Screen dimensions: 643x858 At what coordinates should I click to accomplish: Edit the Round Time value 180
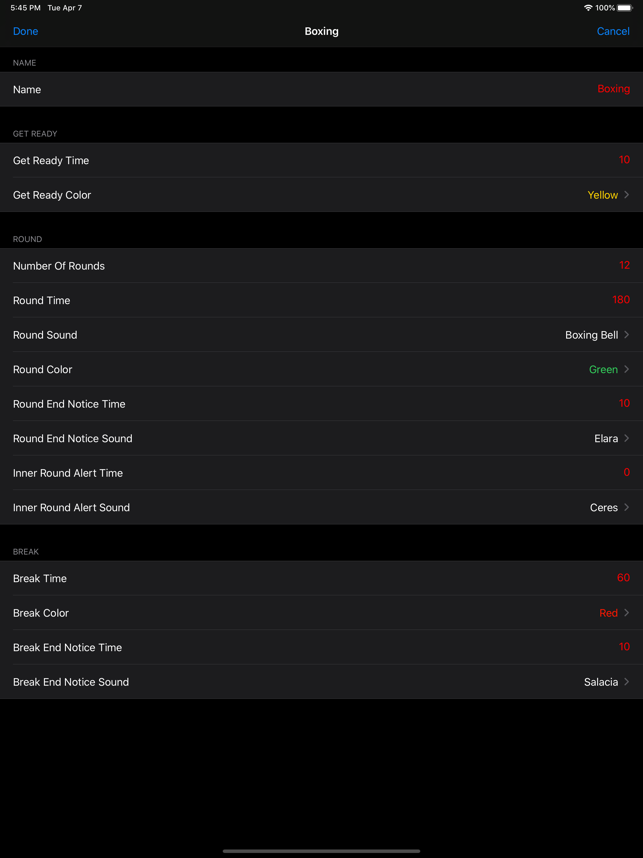point(621,300)
